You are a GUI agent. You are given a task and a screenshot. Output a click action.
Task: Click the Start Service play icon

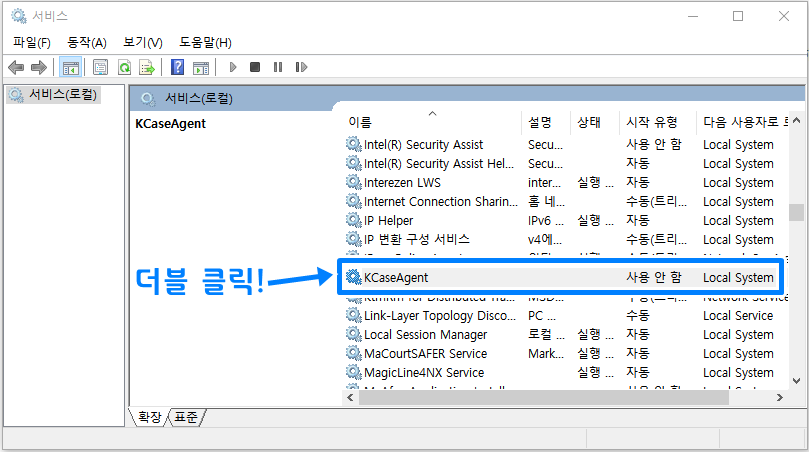coord(233,67)
